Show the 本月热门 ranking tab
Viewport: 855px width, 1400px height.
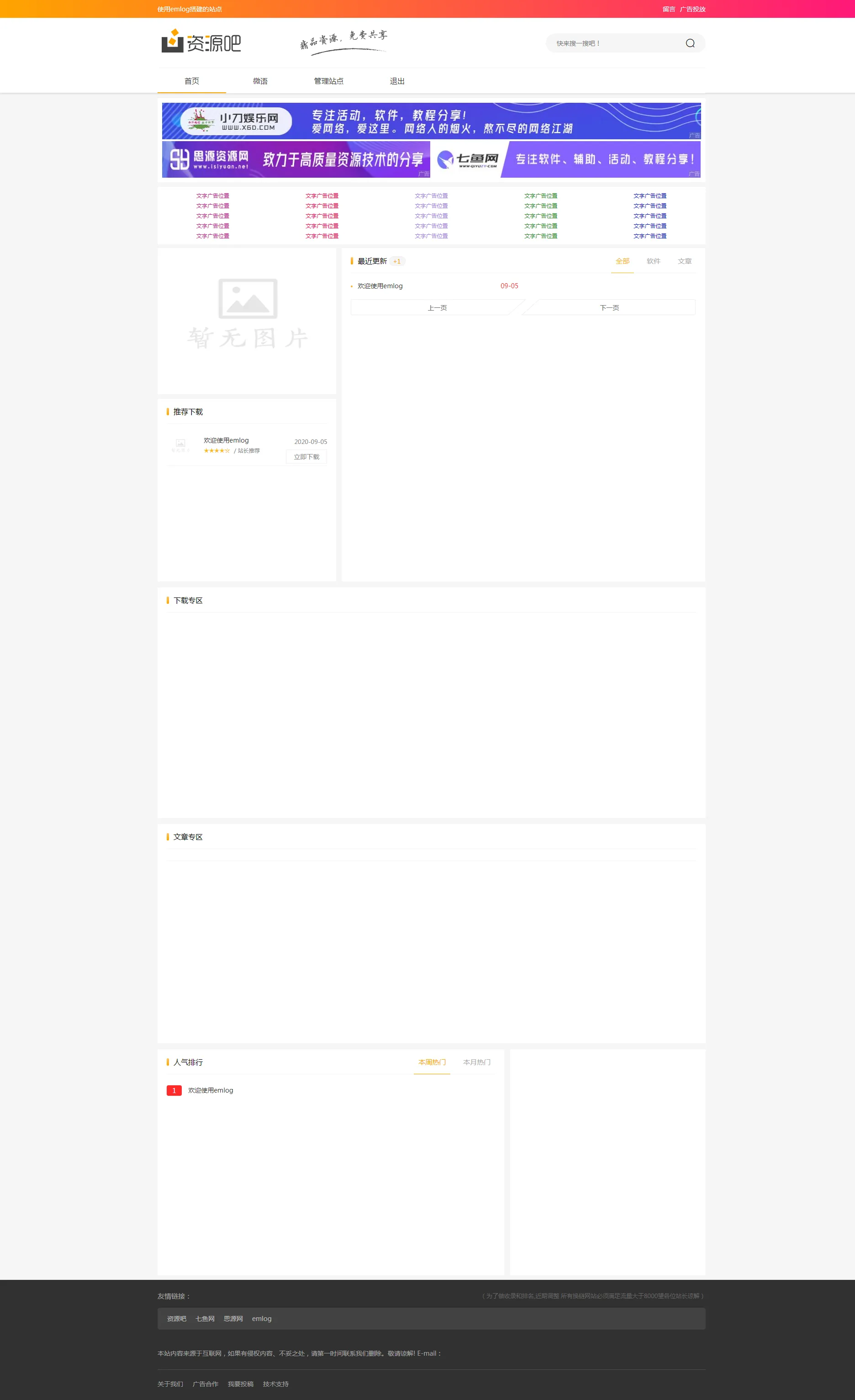[x=476, y=1062]
